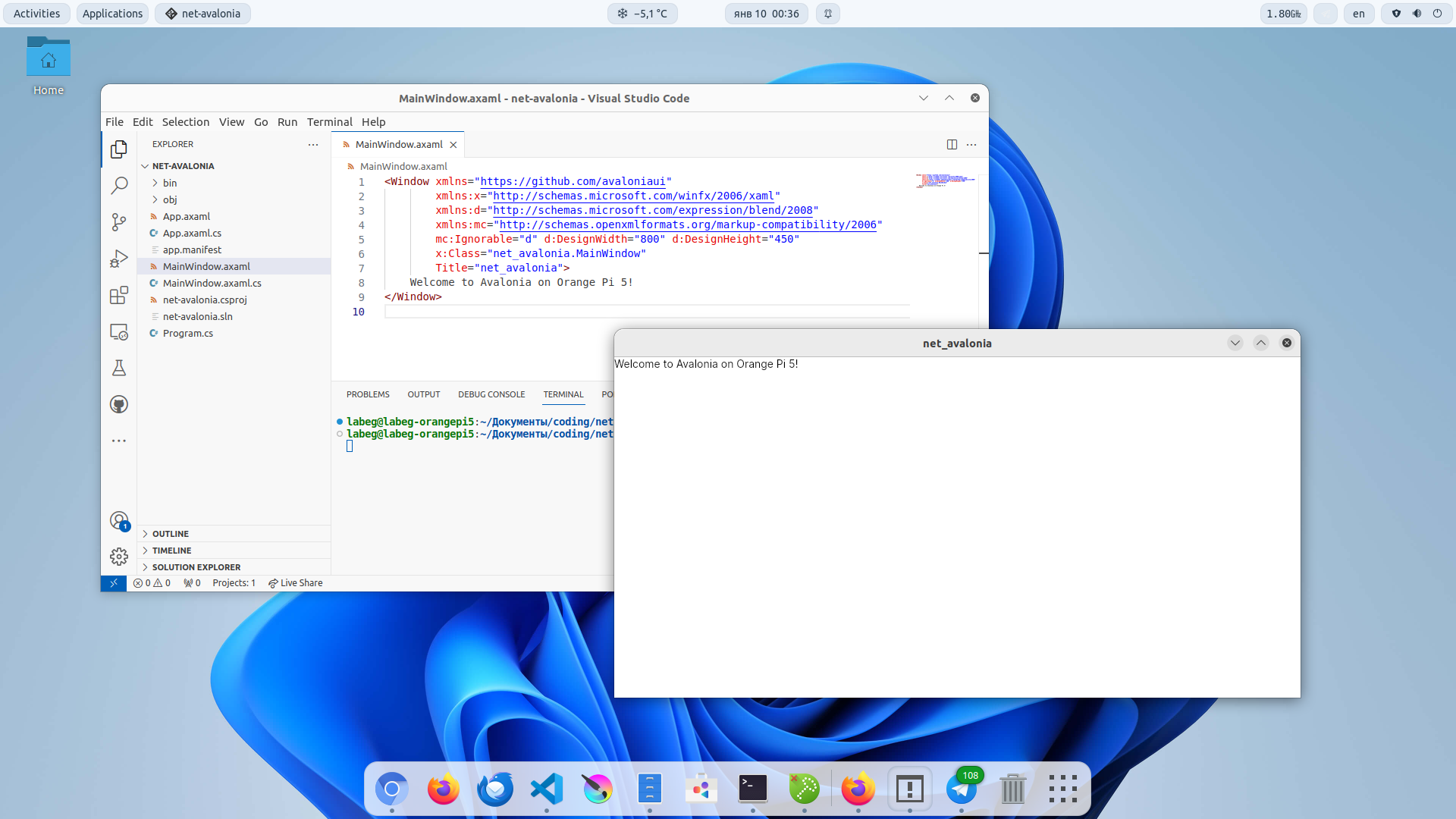Screen dimensions: 1456x819
Task: Switch to the PROBLEMS panel tab
Action: click(368, 394)
